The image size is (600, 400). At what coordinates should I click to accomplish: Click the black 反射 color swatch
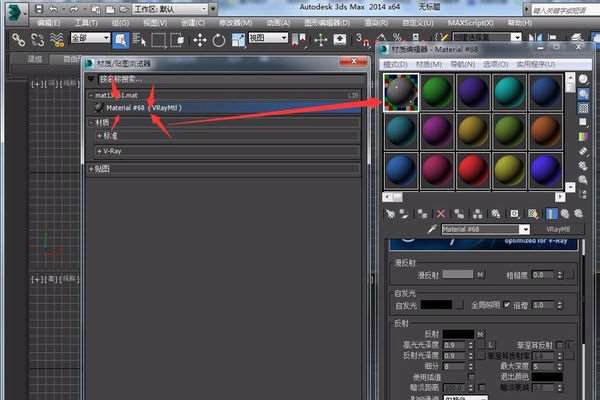click(458, 334)
